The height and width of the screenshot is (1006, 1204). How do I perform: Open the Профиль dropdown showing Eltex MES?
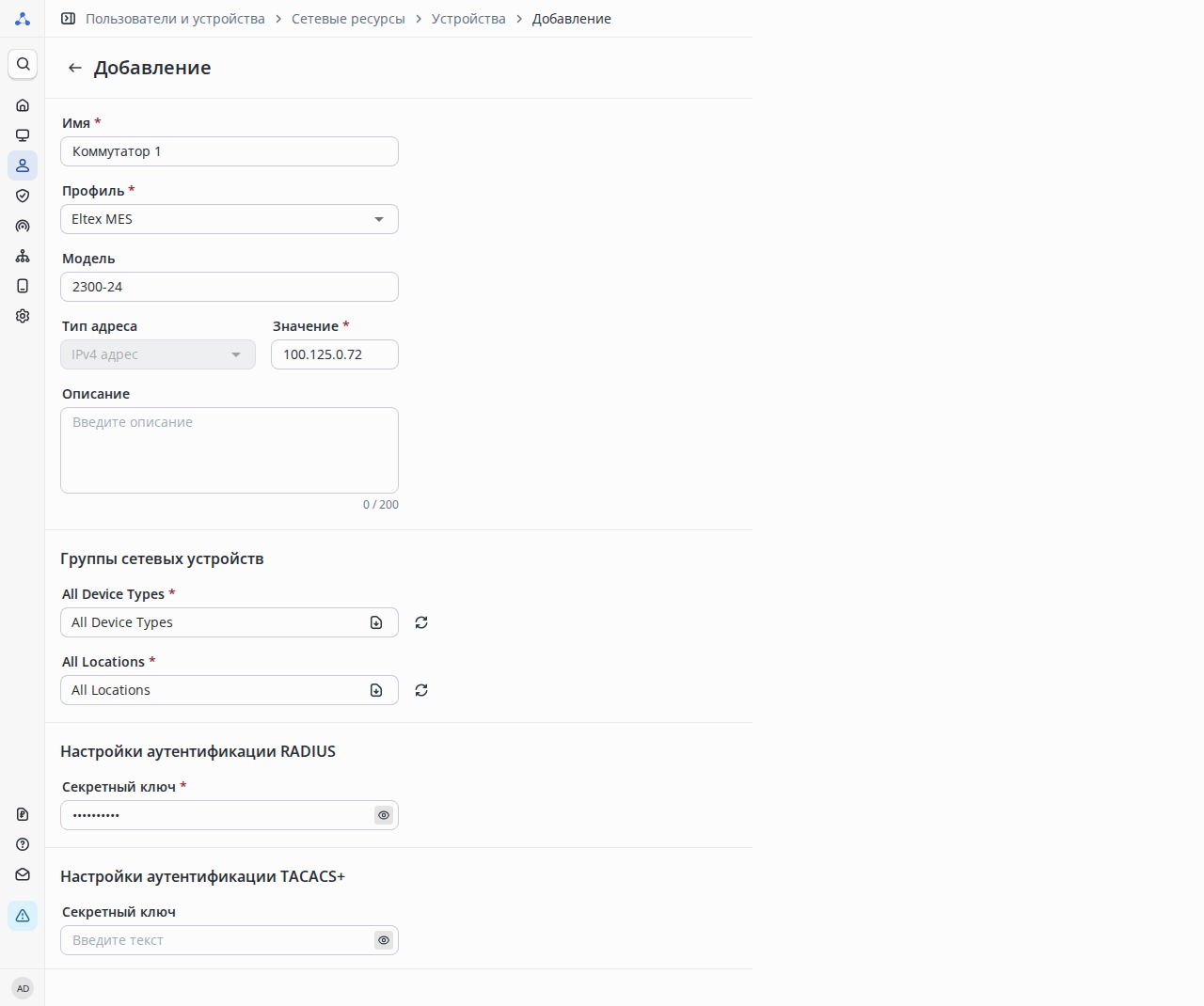coord(229,219)
